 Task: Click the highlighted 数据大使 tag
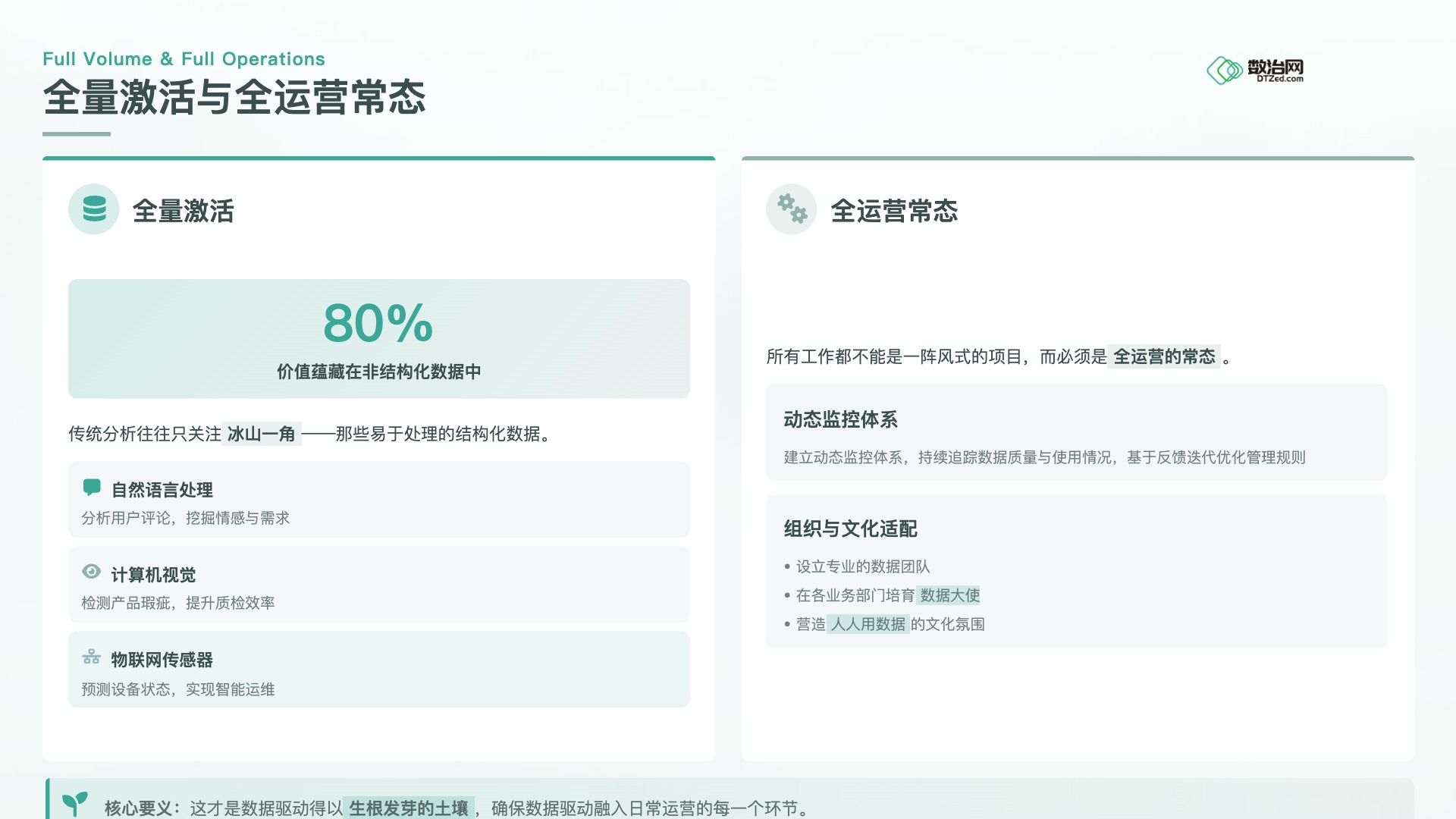pos(949,595)
